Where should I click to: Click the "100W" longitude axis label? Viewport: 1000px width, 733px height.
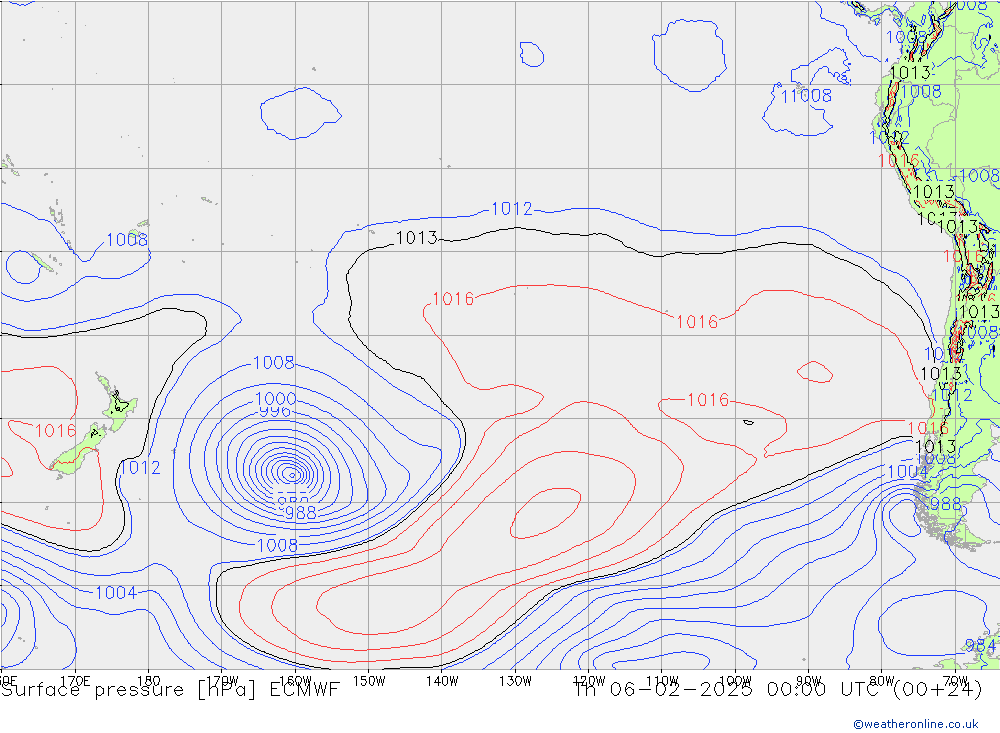tap(735, 681)
